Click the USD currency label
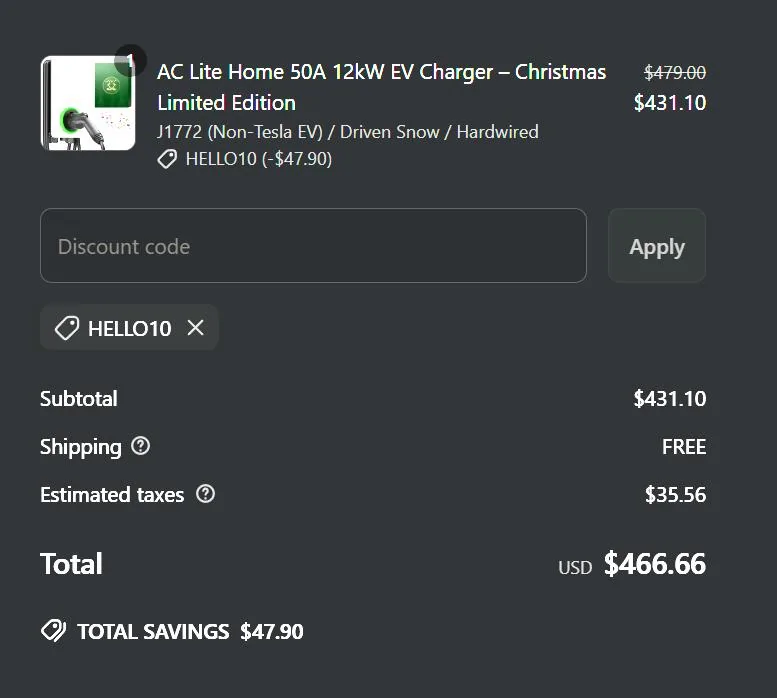Viewport: 777px width, 698px height. pyautogui.click(x=575, y=567)
